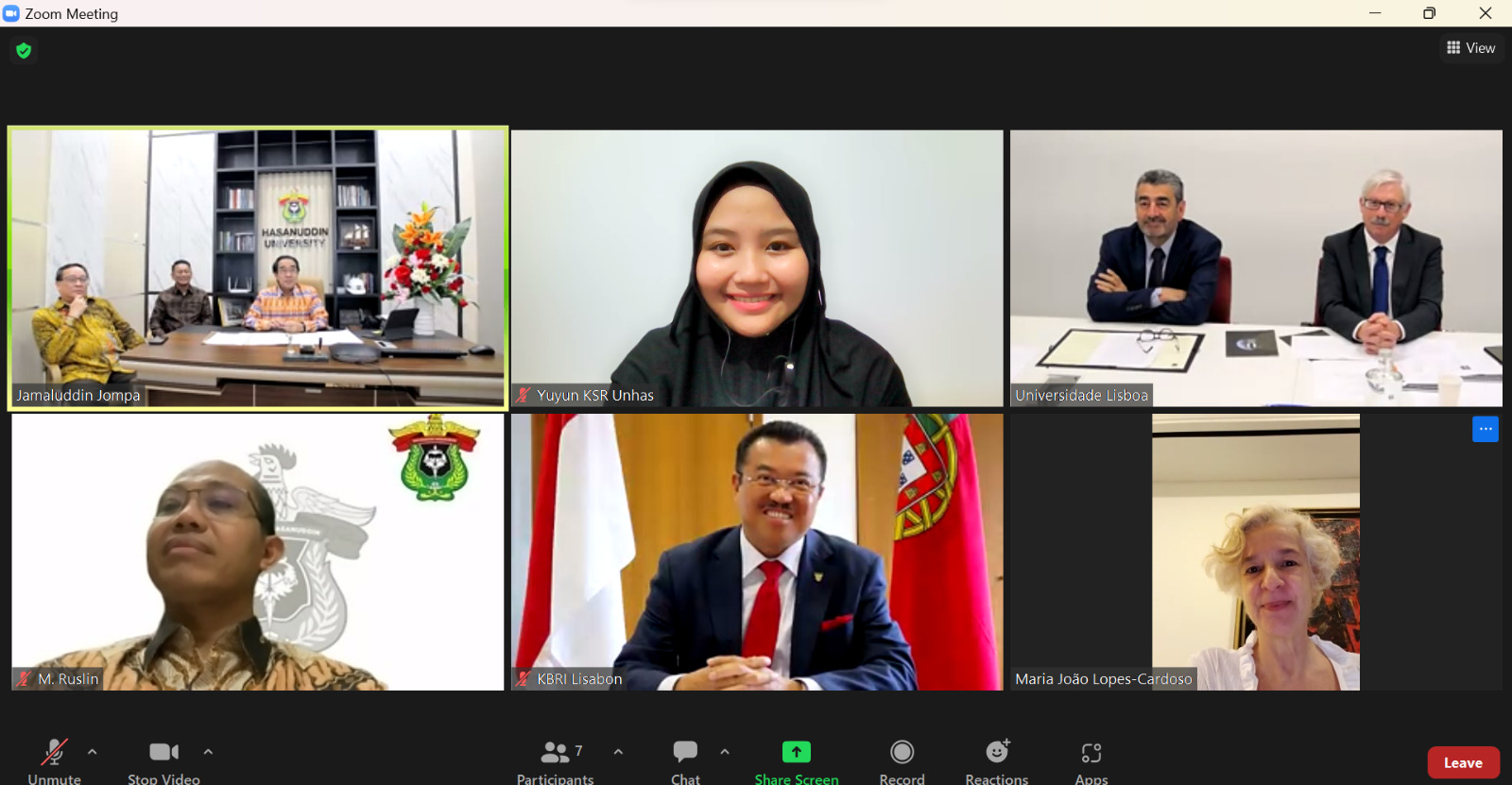The height and width of the screenshot is (785, 1512).
Task: Open the Chat panel
Action: click(x=685, y=760)
